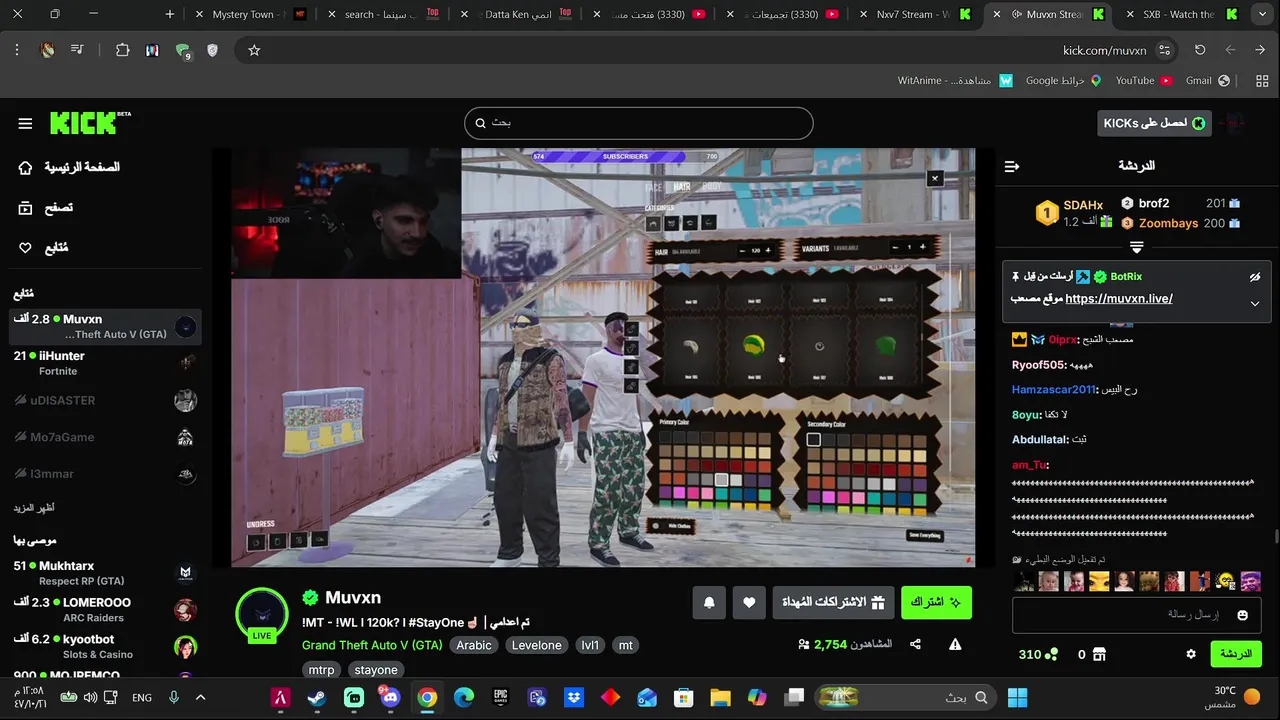Expand the leaderboard arrow under top gifters
Image resolution: width=1280 pixels, height=720 pixels.
[1136, 247]
